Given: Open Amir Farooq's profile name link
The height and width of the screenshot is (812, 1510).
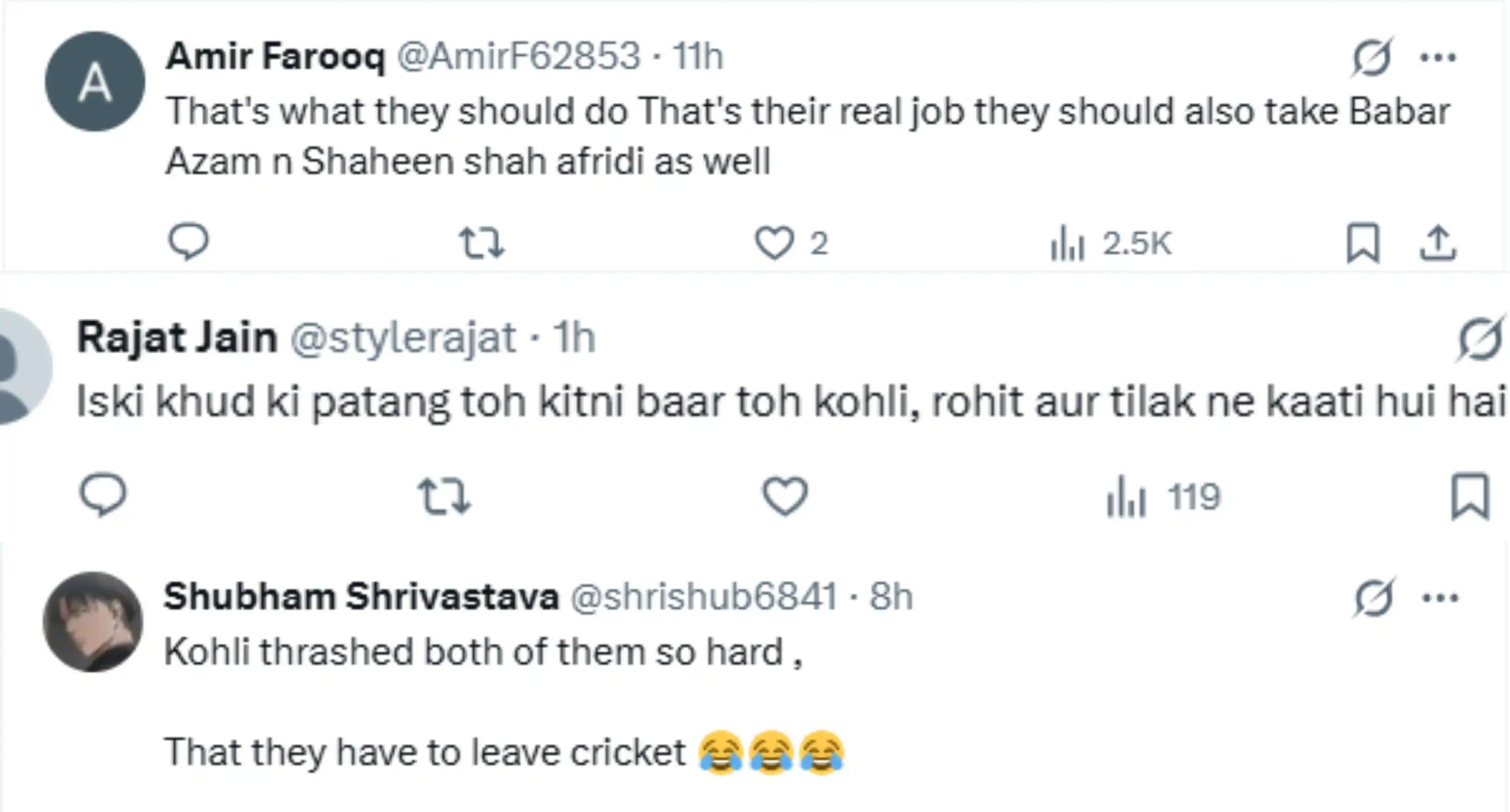Looking at the screenshot, I should coord(276,56).
